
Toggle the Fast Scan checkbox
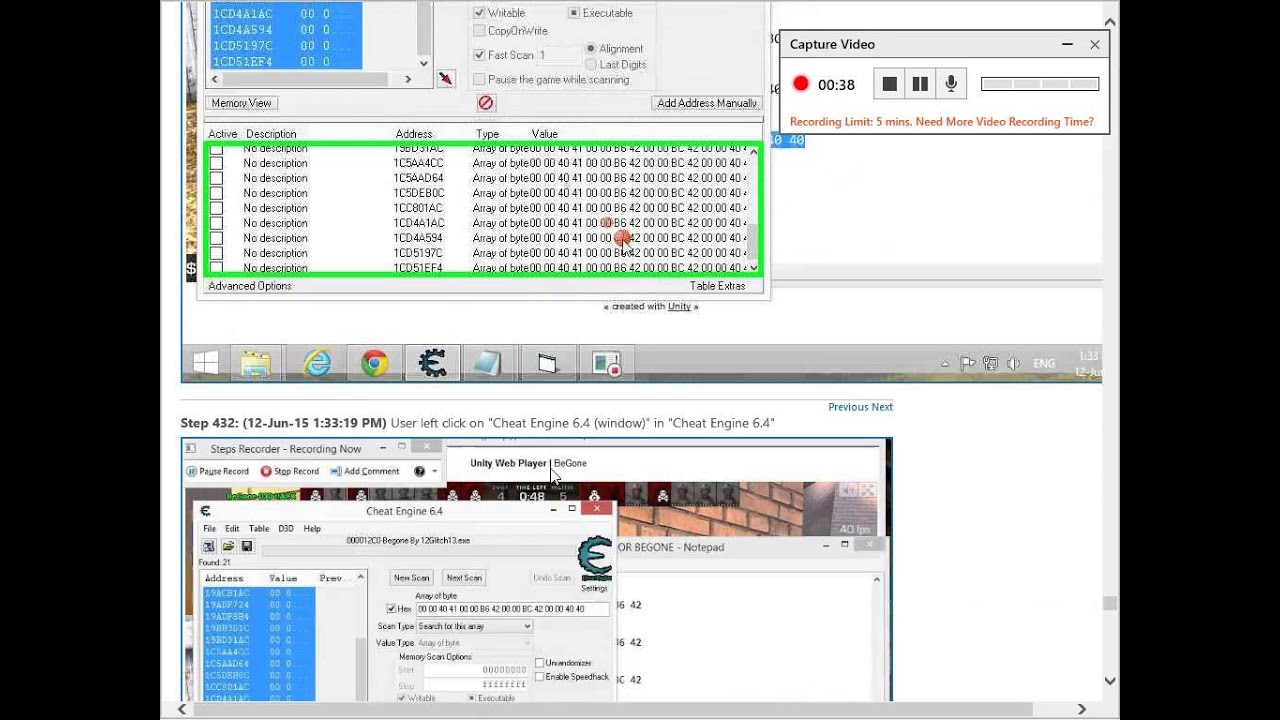[479, 55]
